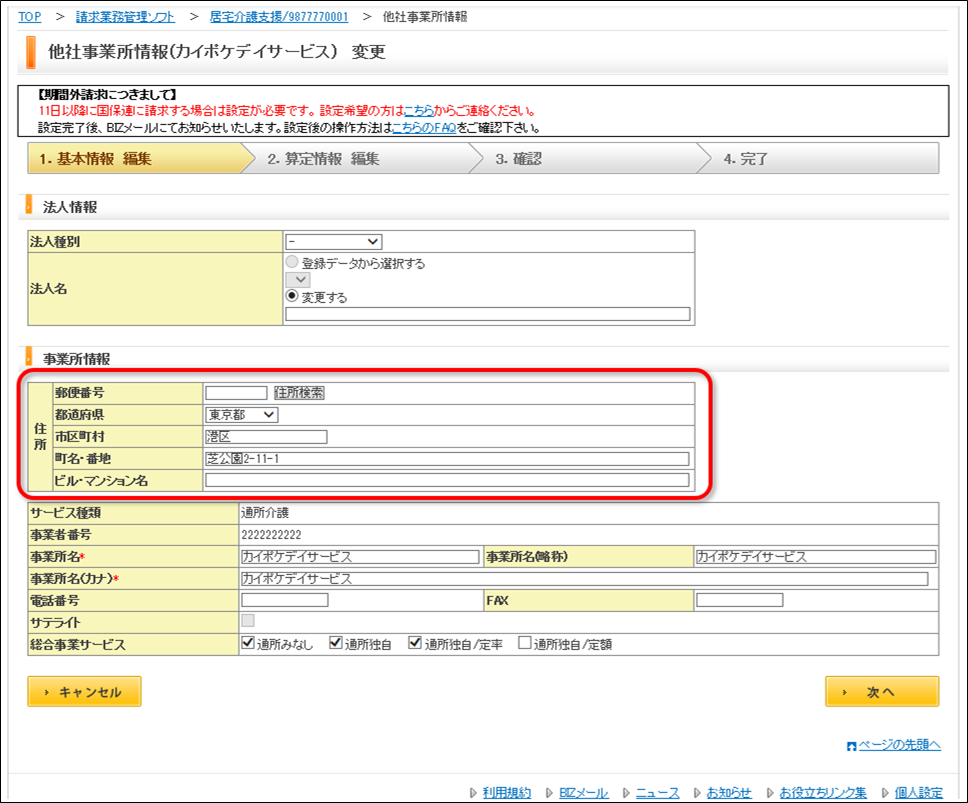The width and height of the screenshot is (968, 803).
Task: Open the こちらのFAQ link
Action: pos(424,128)
